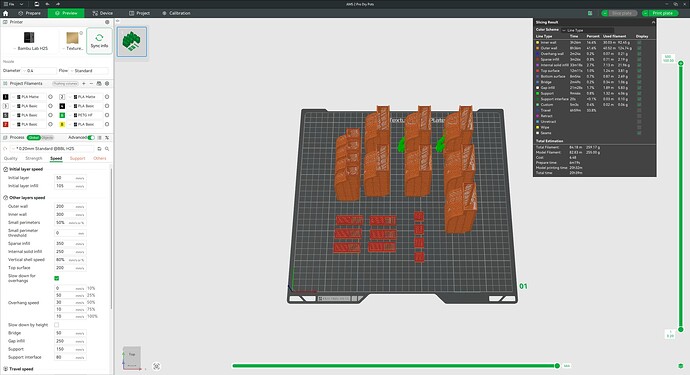
Task: Click the Redo arrow icon
Action: point(58,4)
